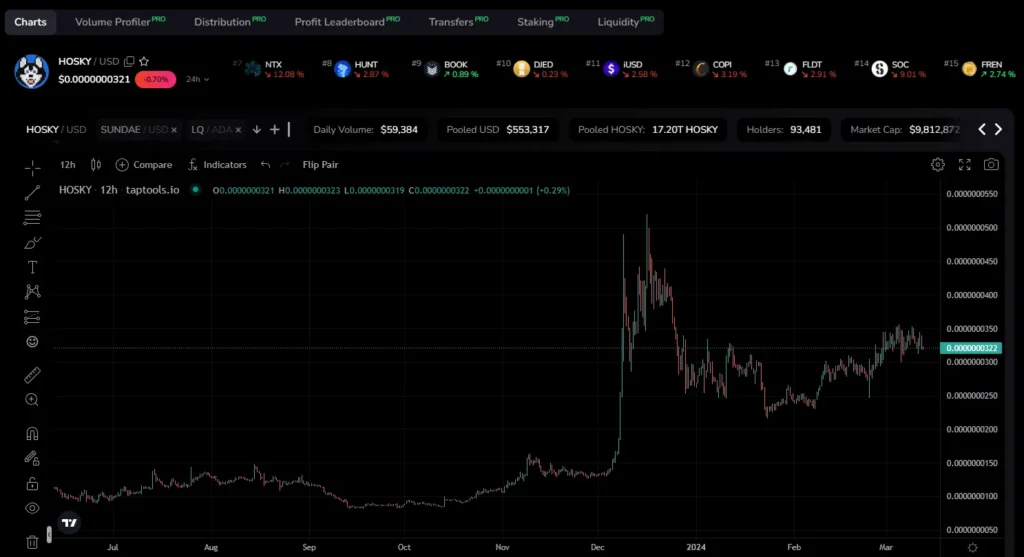Open the Staking tab
This screenshot has width=1024, height=557.
543,22
